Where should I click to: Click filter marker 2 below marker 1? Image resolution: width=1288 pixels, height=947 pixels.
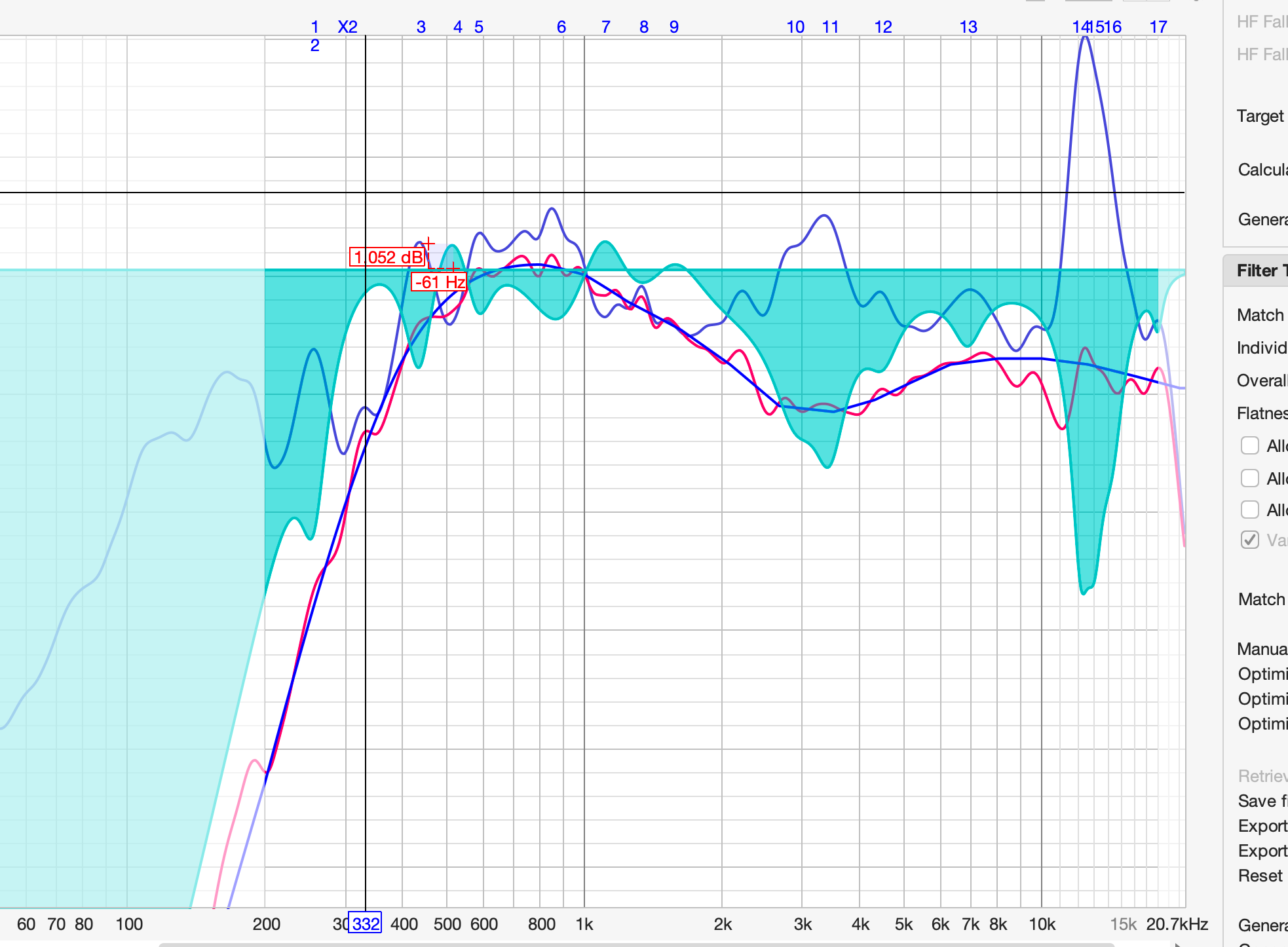[x=315, y=45]
